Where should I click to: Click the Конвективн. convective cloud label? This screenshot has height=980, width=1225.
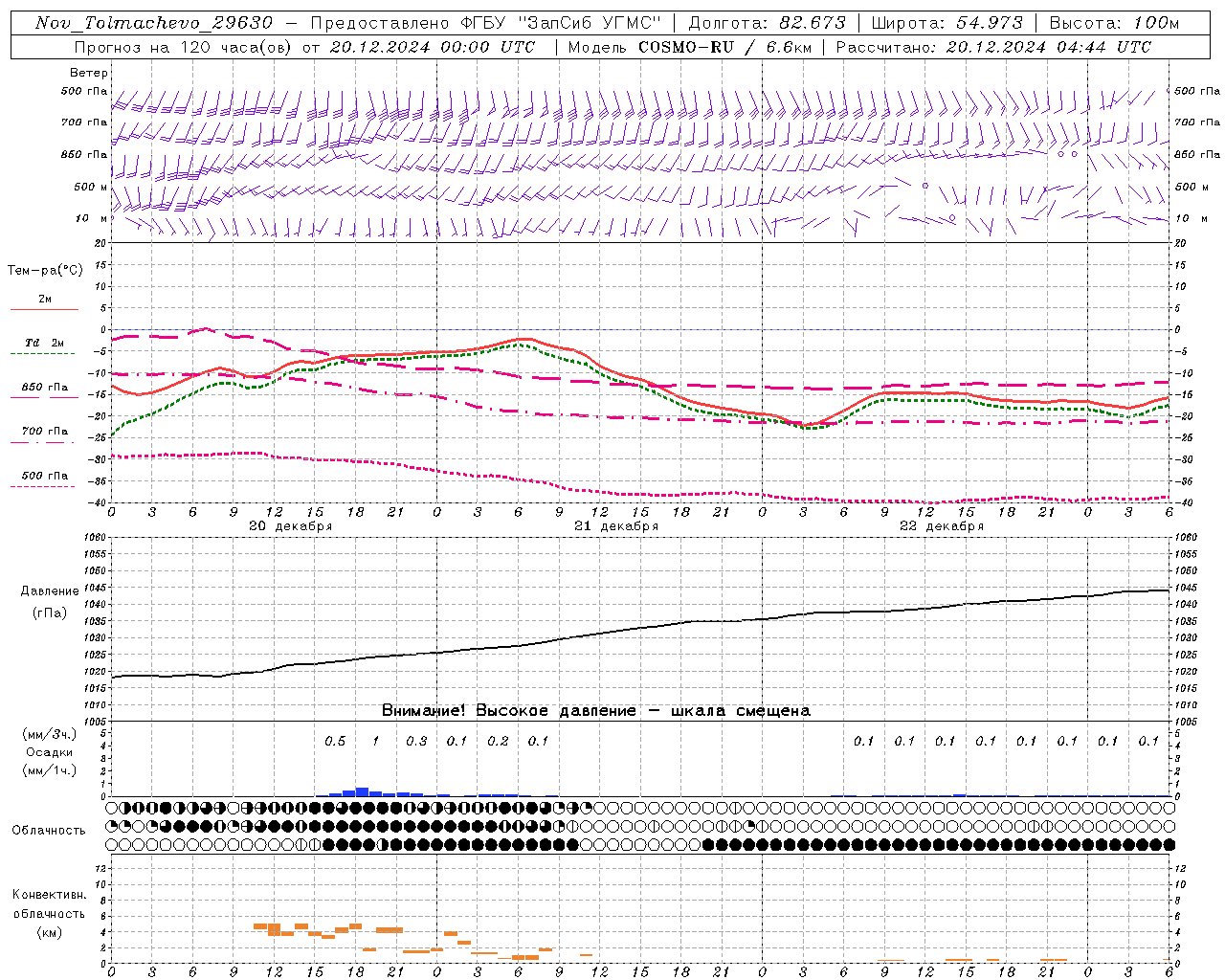49,895
